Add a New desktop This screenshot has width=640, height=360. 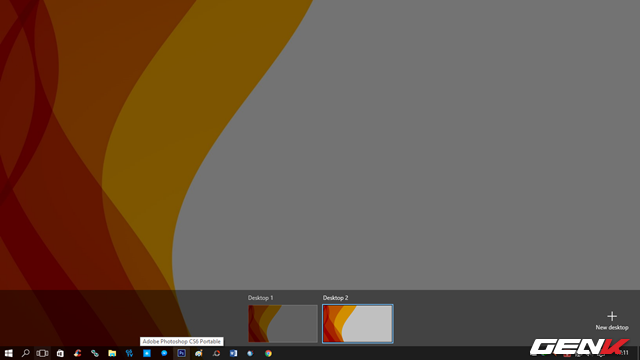pos(611,320)
